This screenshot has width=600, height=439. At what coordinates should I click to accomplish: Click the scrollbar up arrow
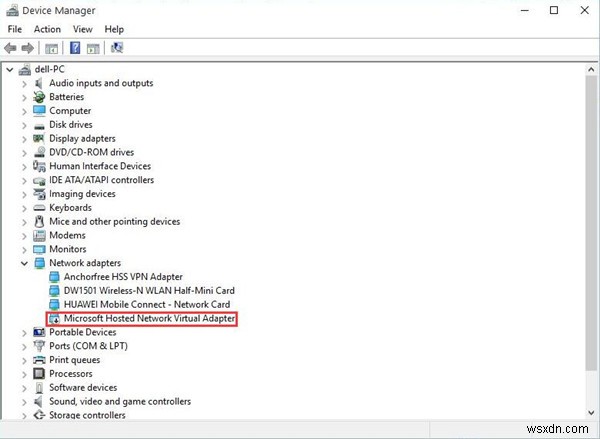coord(591,69)
